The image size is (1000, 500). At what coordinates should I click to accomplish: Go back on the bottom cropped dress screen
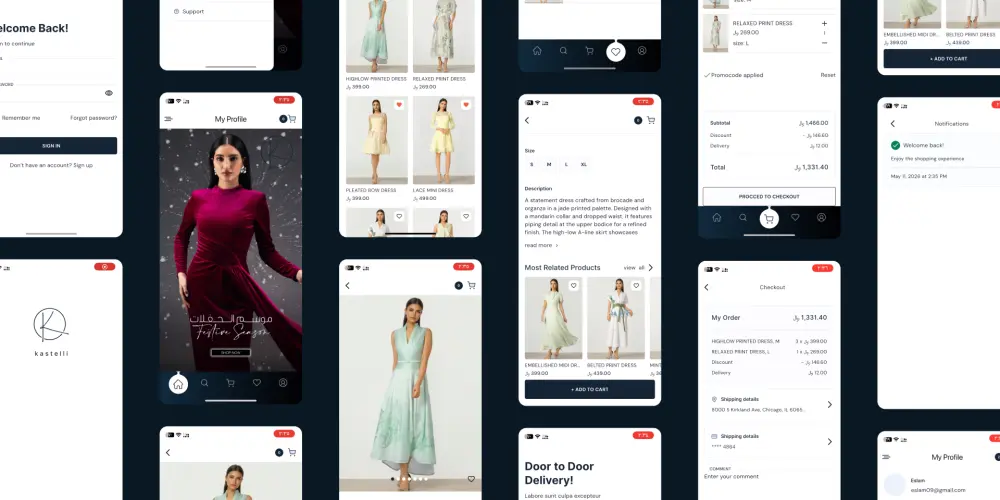(x=168, y=452)
